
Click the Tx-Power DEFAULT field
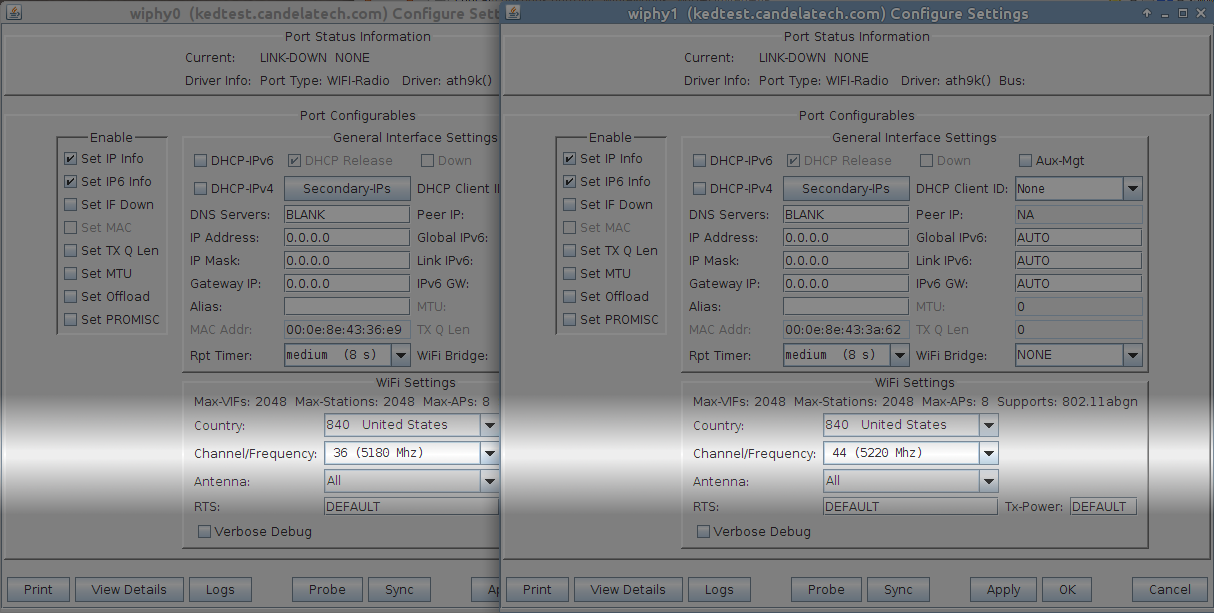tap(1103, 507)
